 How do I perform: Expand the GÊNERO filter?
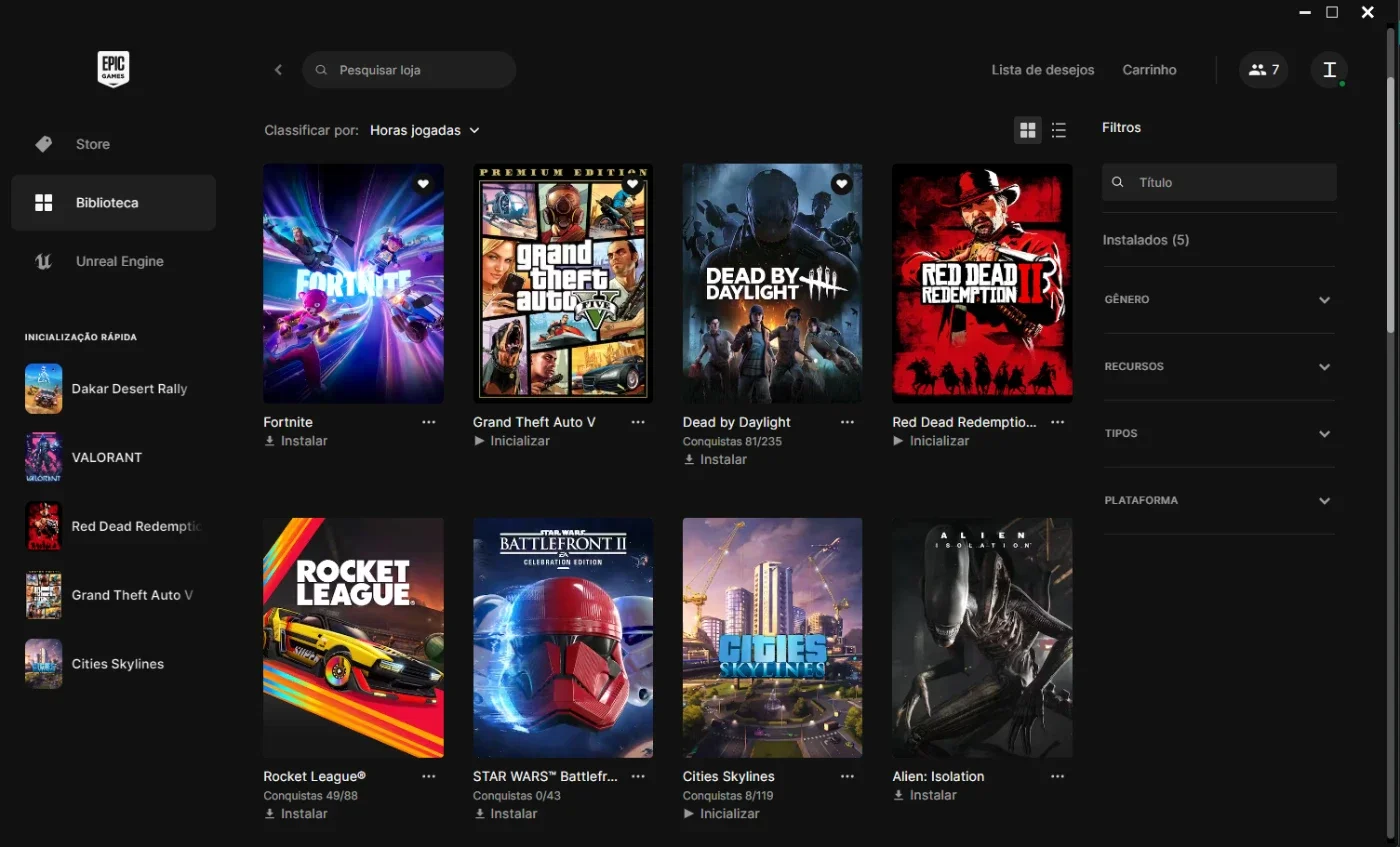tap(1219, 300)
